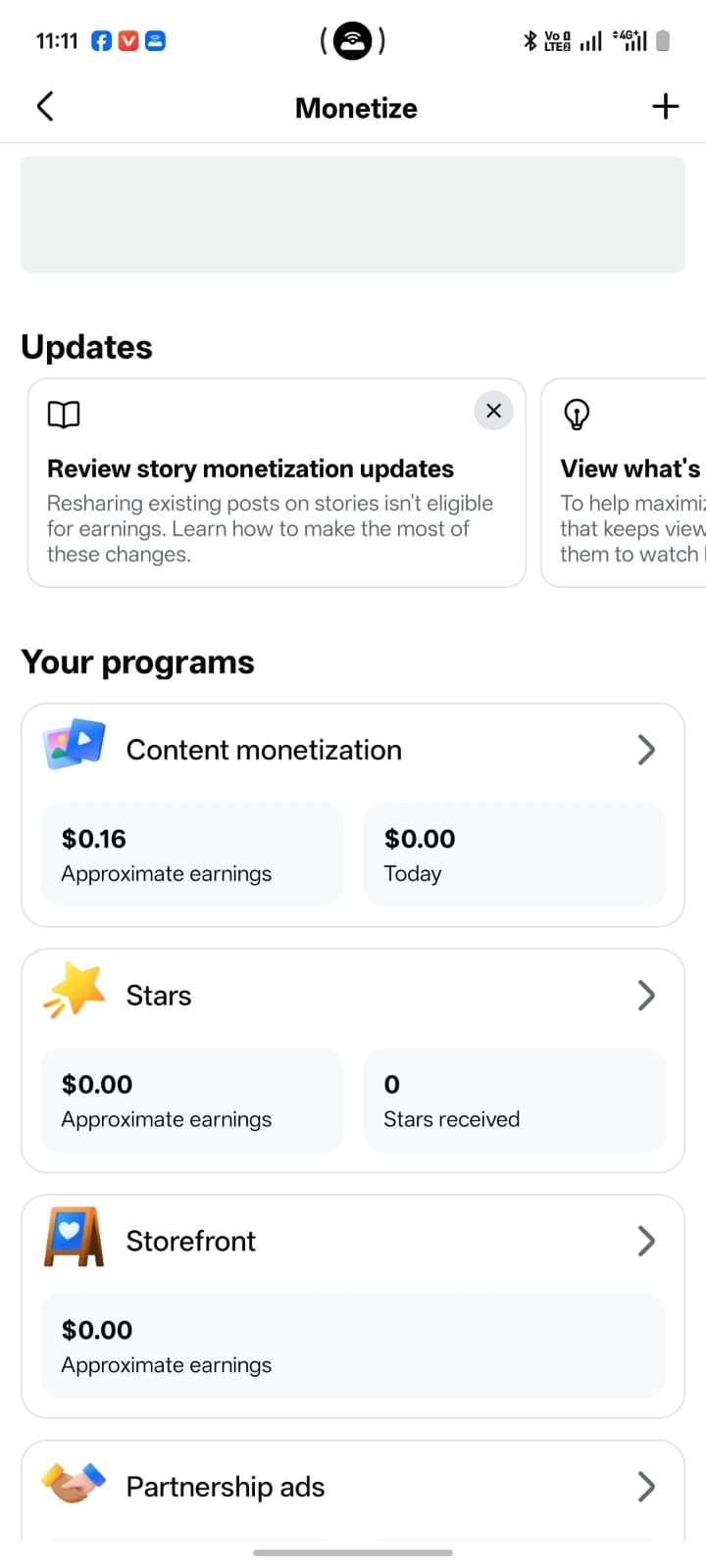
Task: Tap the gray placeholder banner
Action: pyautogui.click(x=353, y=215)
